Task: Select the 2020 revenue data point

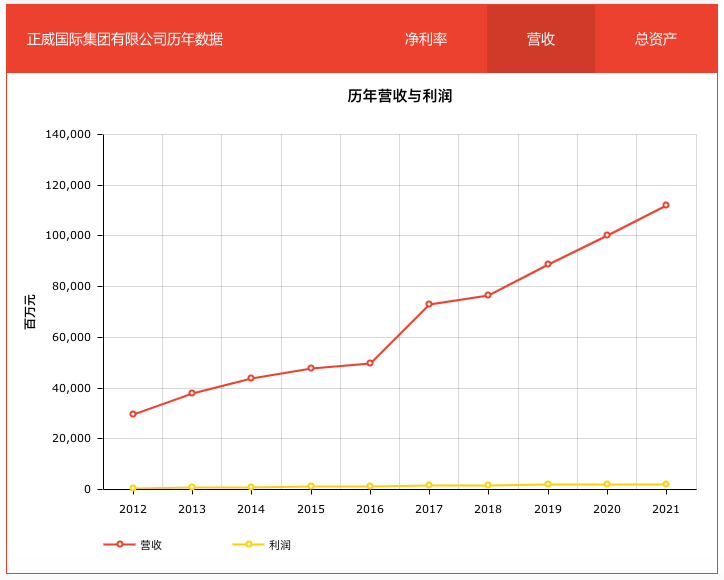Action: tap(607, 235)
